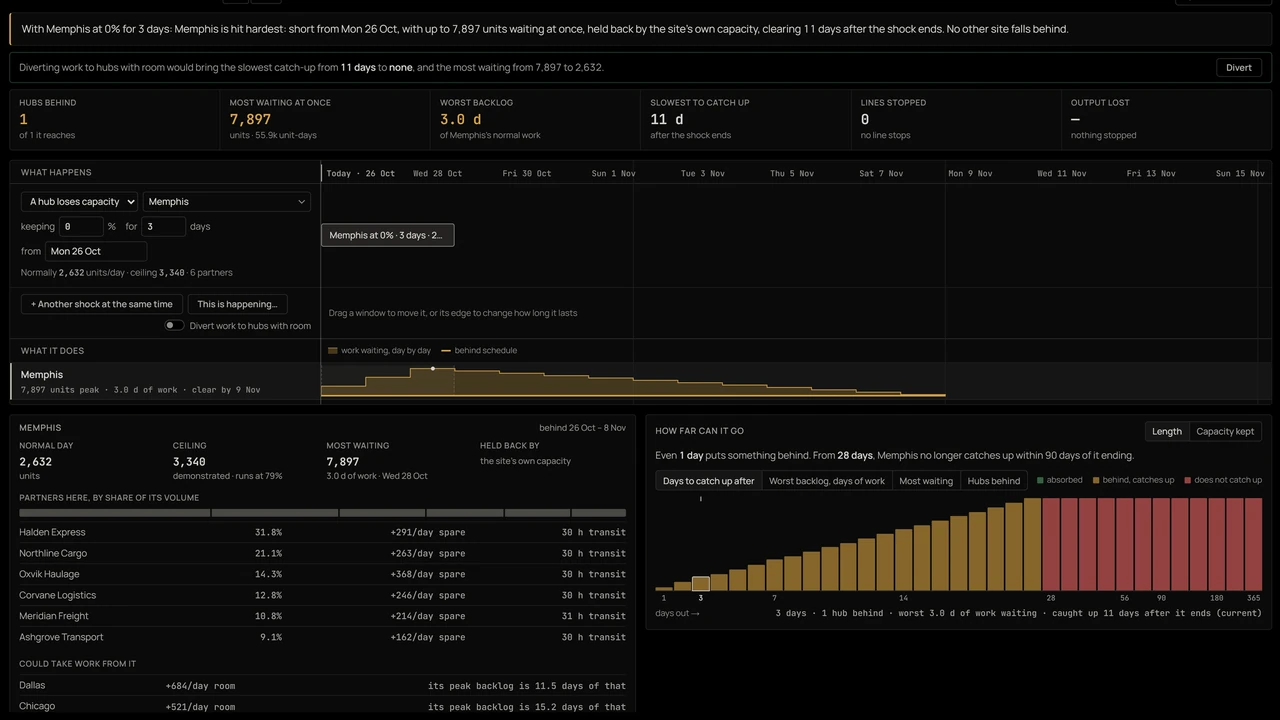Click '+291/day spare' for Halden Express
The image size is (1280, 720).
point(428,533)
